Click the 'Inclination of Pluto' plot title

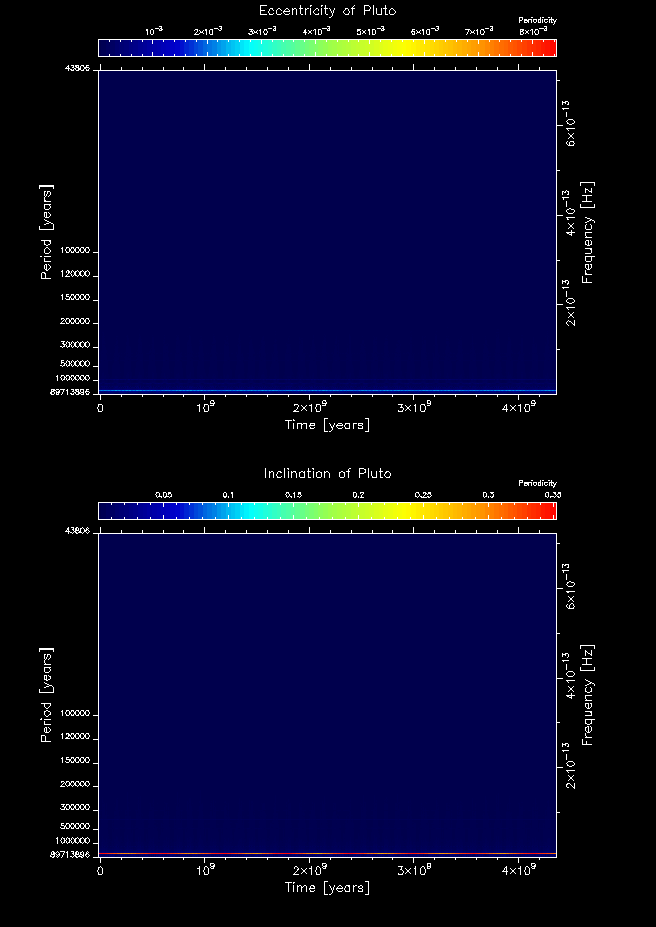(x=327, y=473)
